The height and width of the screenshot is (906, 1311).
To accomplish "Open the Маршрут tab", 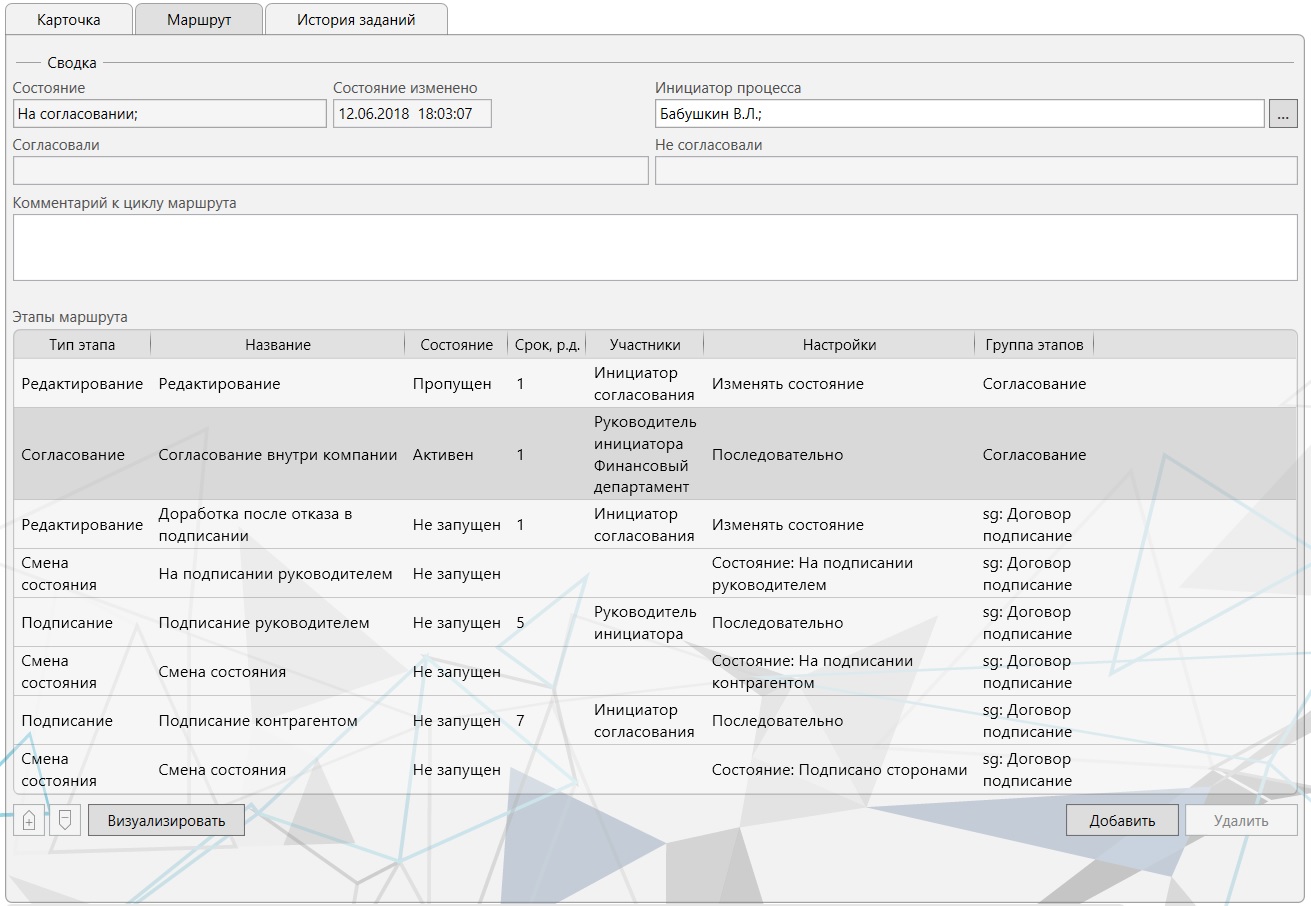I will coord(198,20).
